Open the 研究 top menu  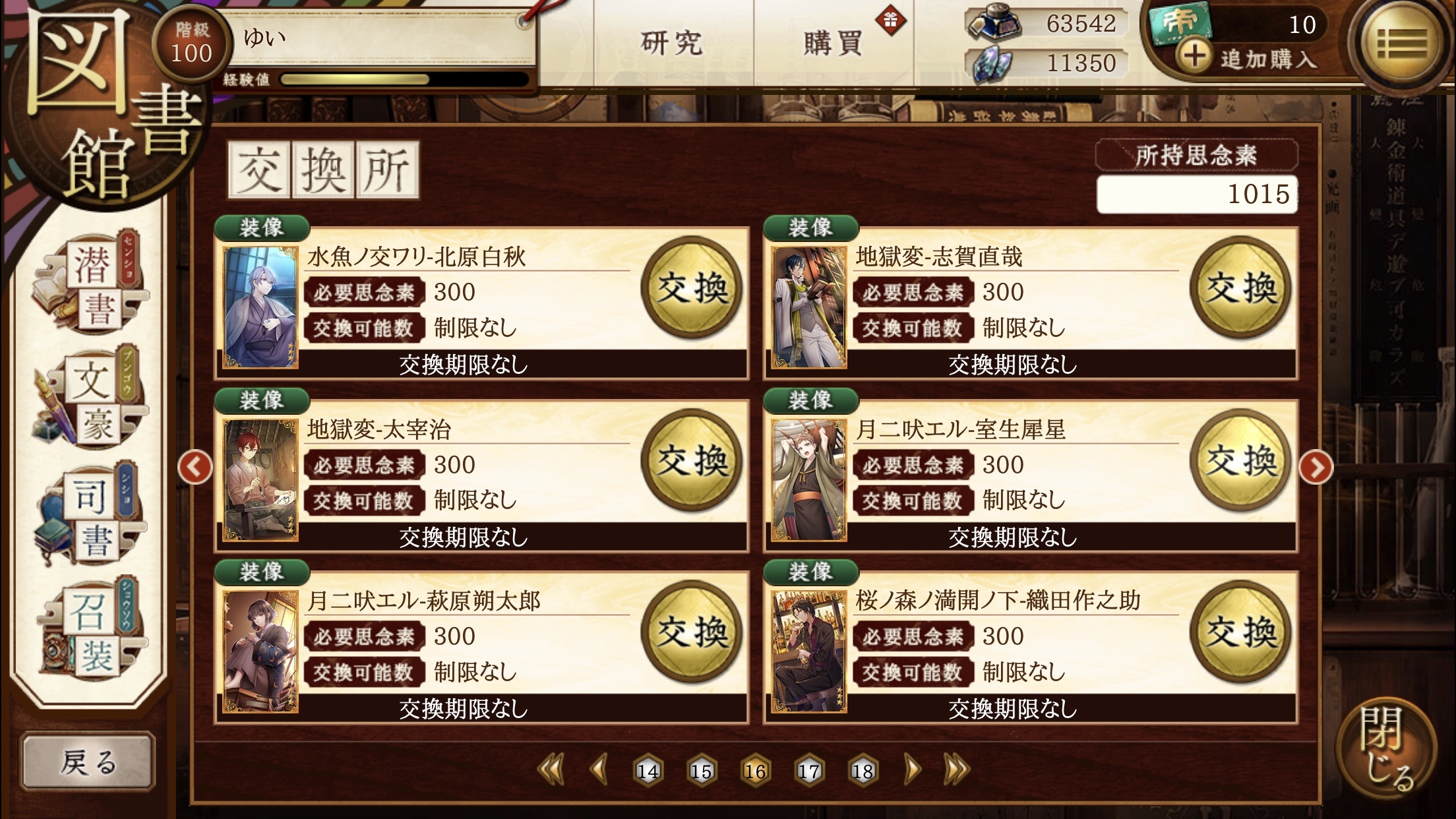point(673,44)
